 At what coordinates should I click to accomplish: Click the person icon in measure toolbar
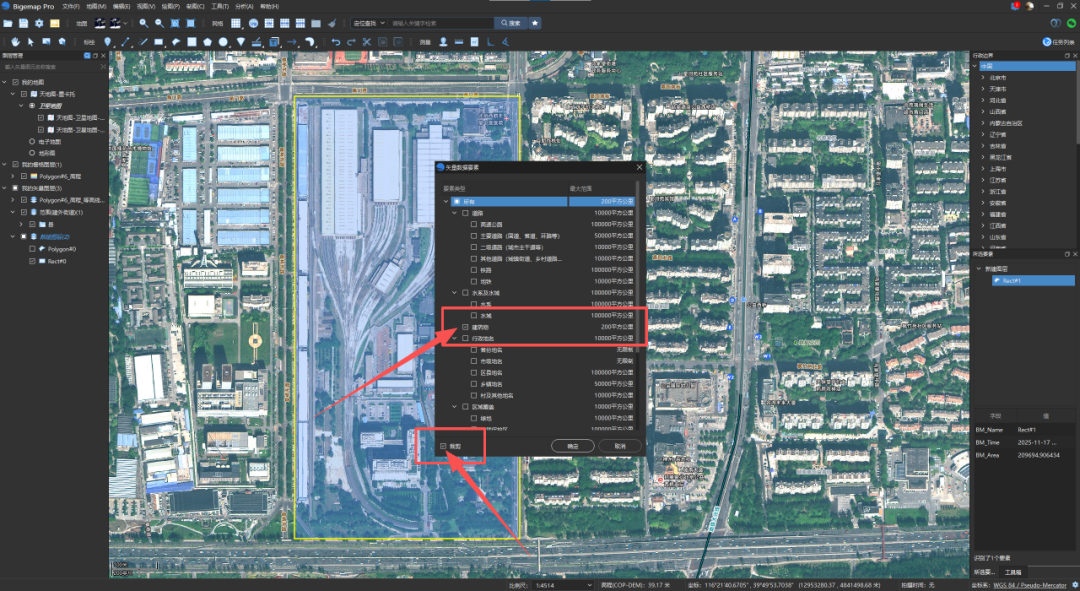tap(443, 42)
